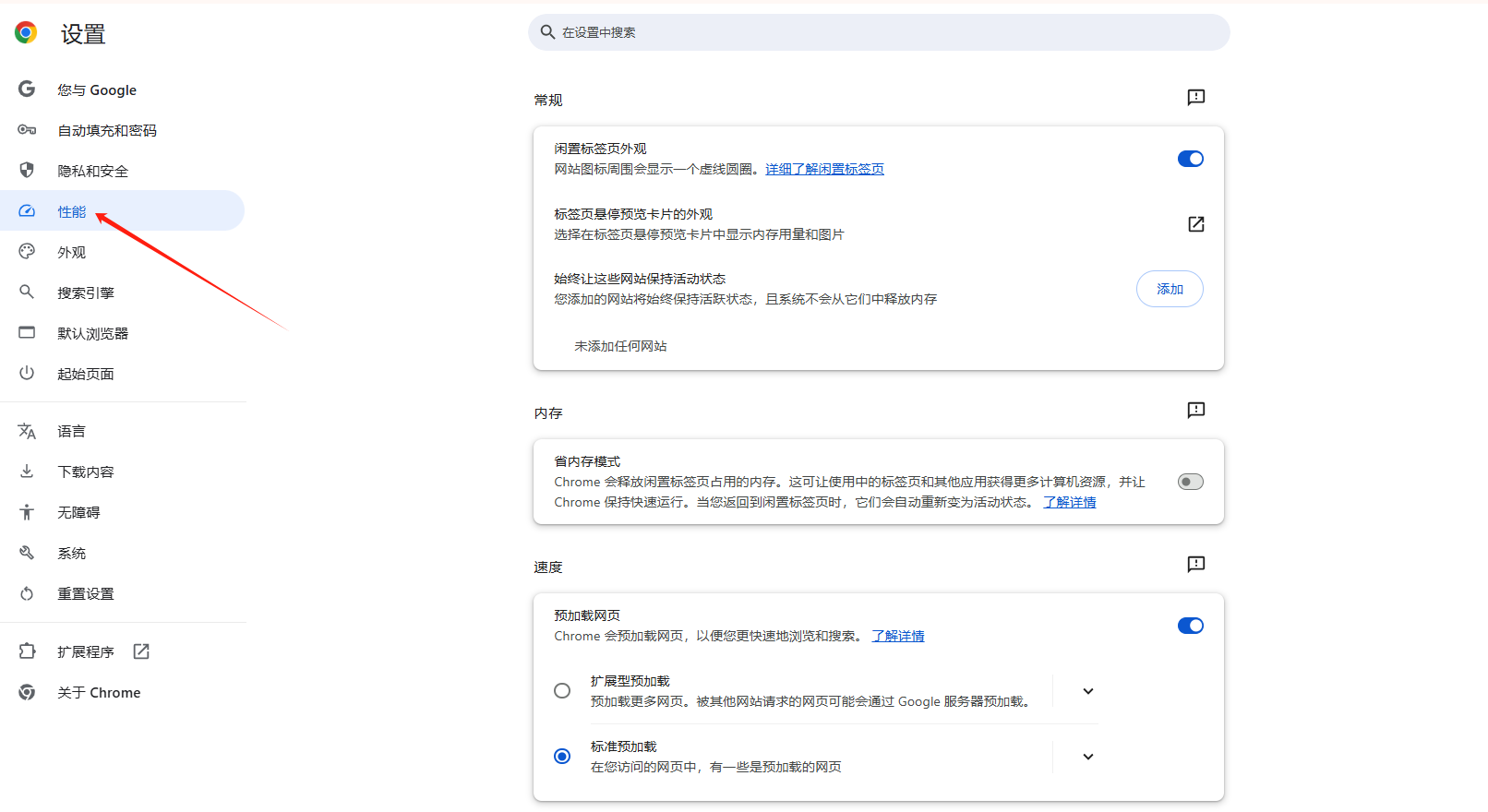
Task: Open 下载内容 settings page
Action: click(122, 472)
